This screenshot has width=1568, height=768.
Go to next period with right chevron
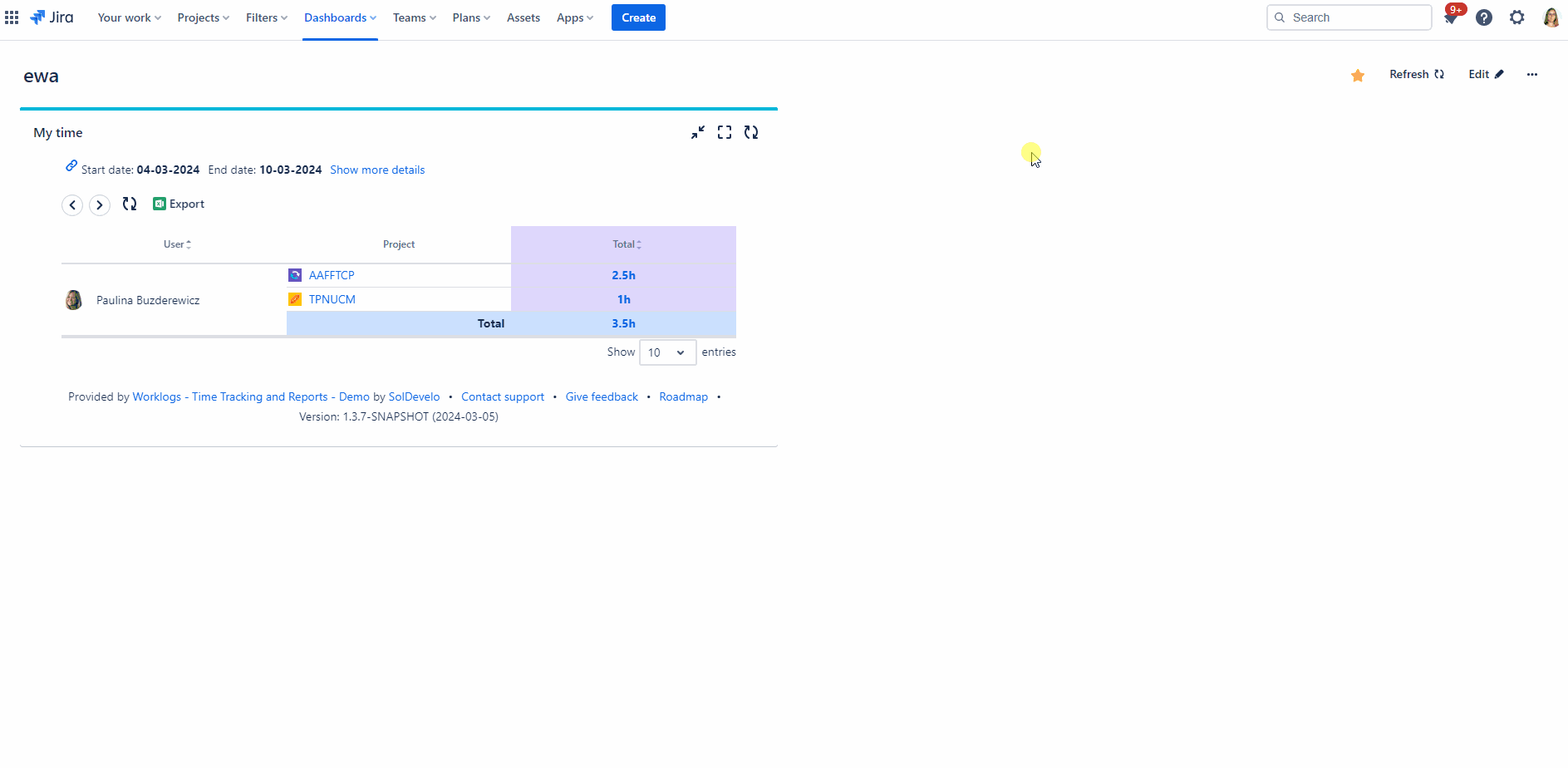click(99, 204)
